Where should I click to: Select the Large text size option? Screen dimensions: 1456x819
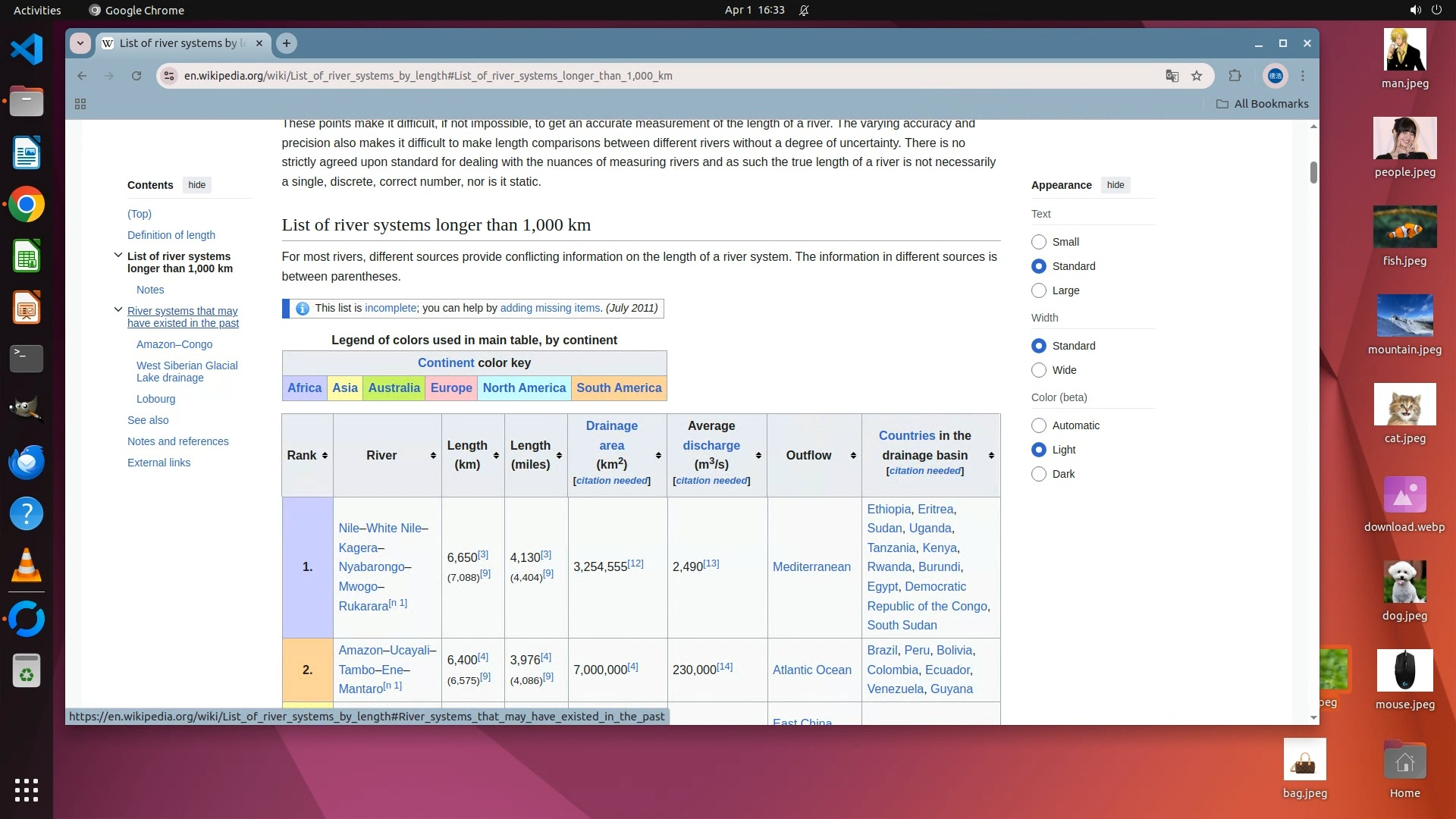pos(1039,290)
